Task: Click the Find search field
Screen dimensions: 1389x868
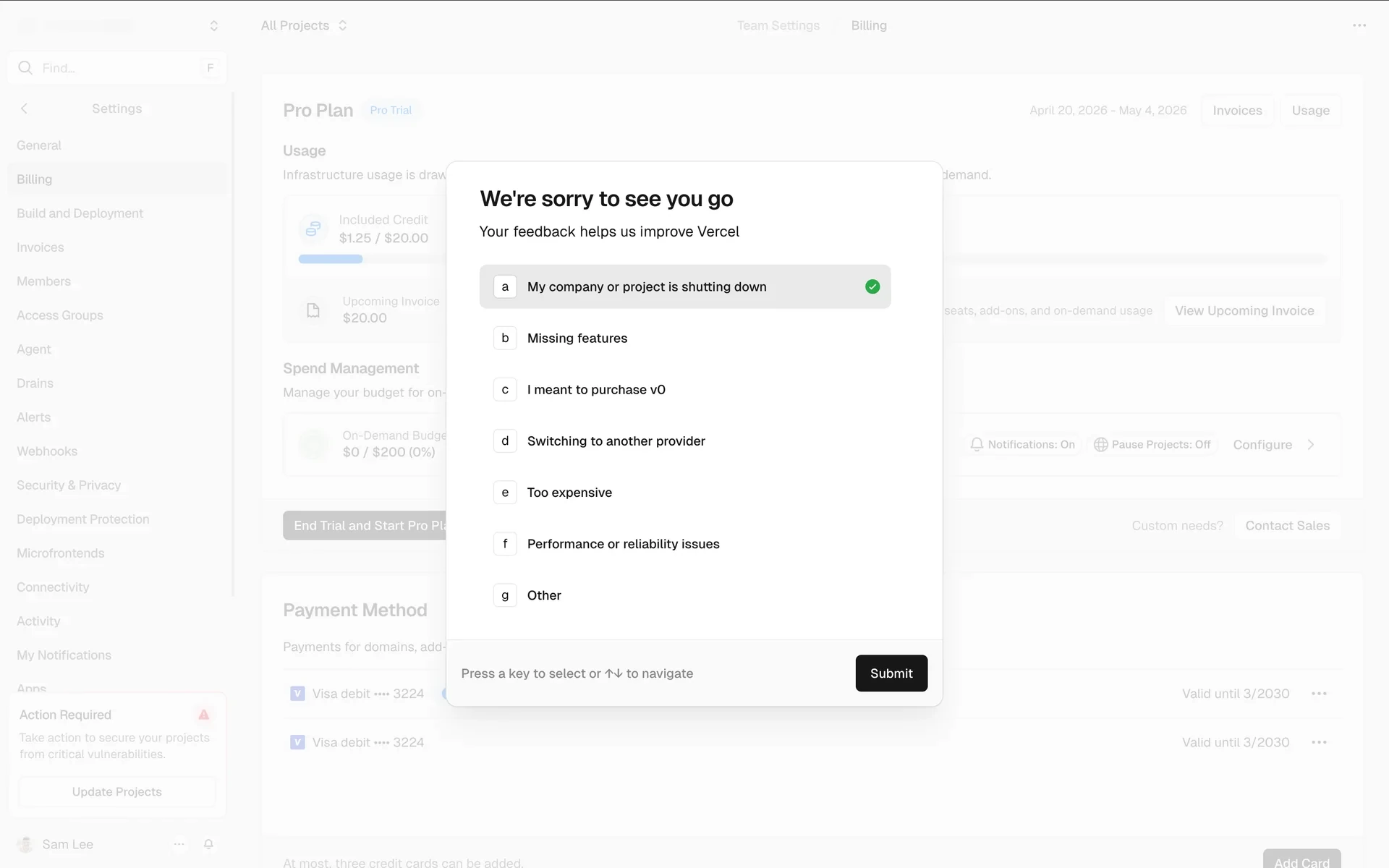Action: 117,67
